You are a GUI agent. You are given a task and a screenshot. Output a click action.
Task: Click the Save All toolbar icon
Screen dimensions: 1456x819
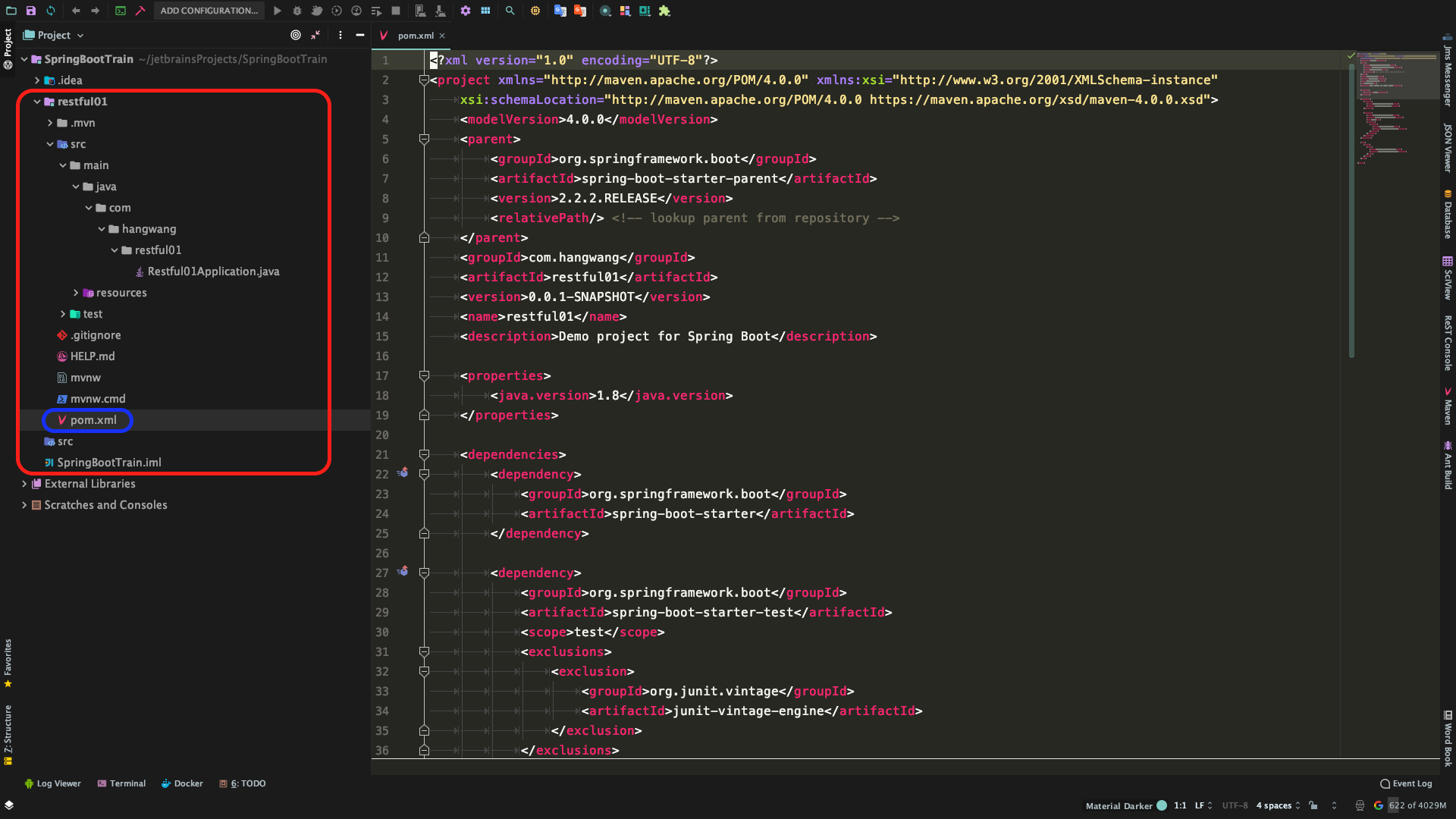point(31,11)
